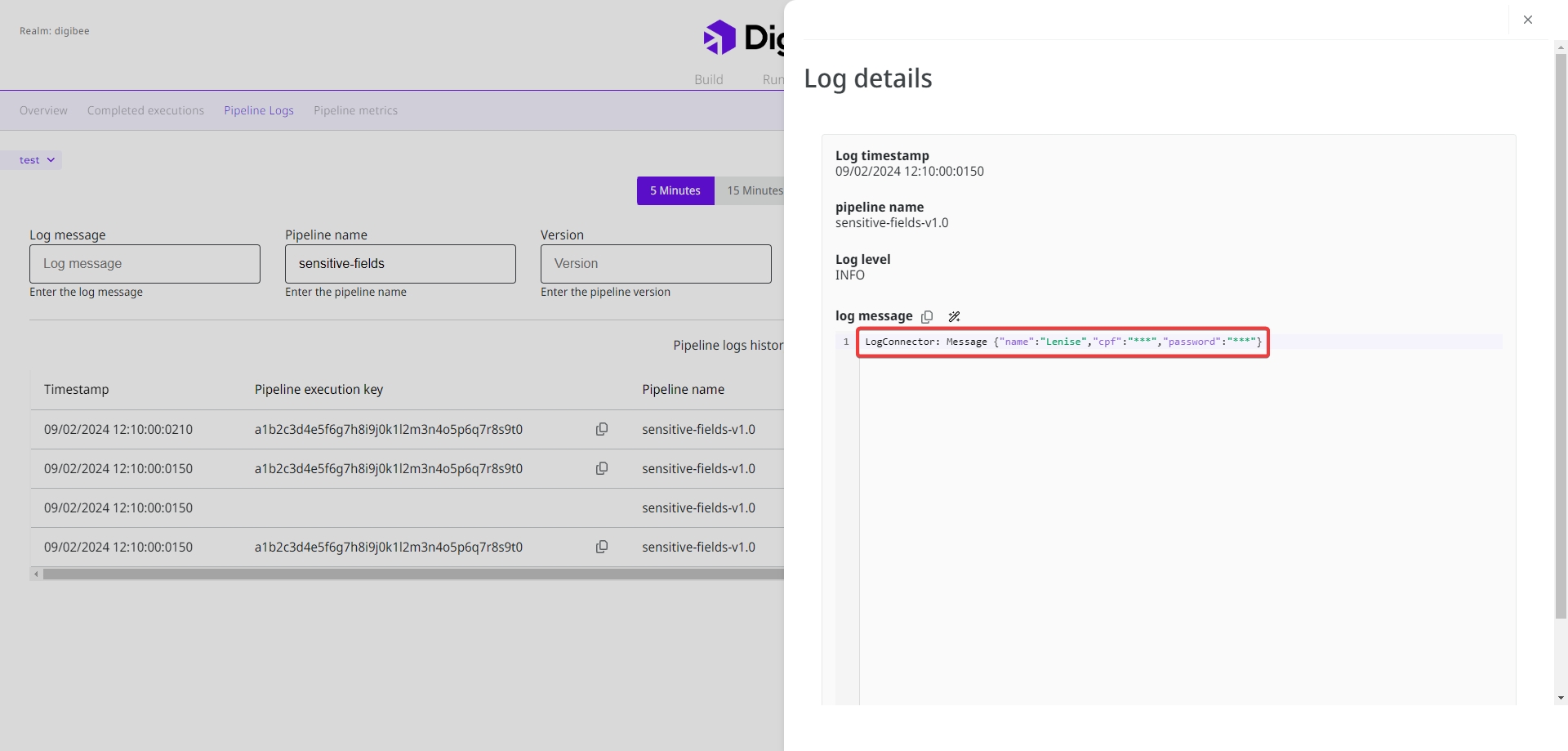The width and height of the screenshot is (1568, 751).
Task: Click the table's horizontal scrollbar
Action: pyautogui.click(x=408, y=574)
